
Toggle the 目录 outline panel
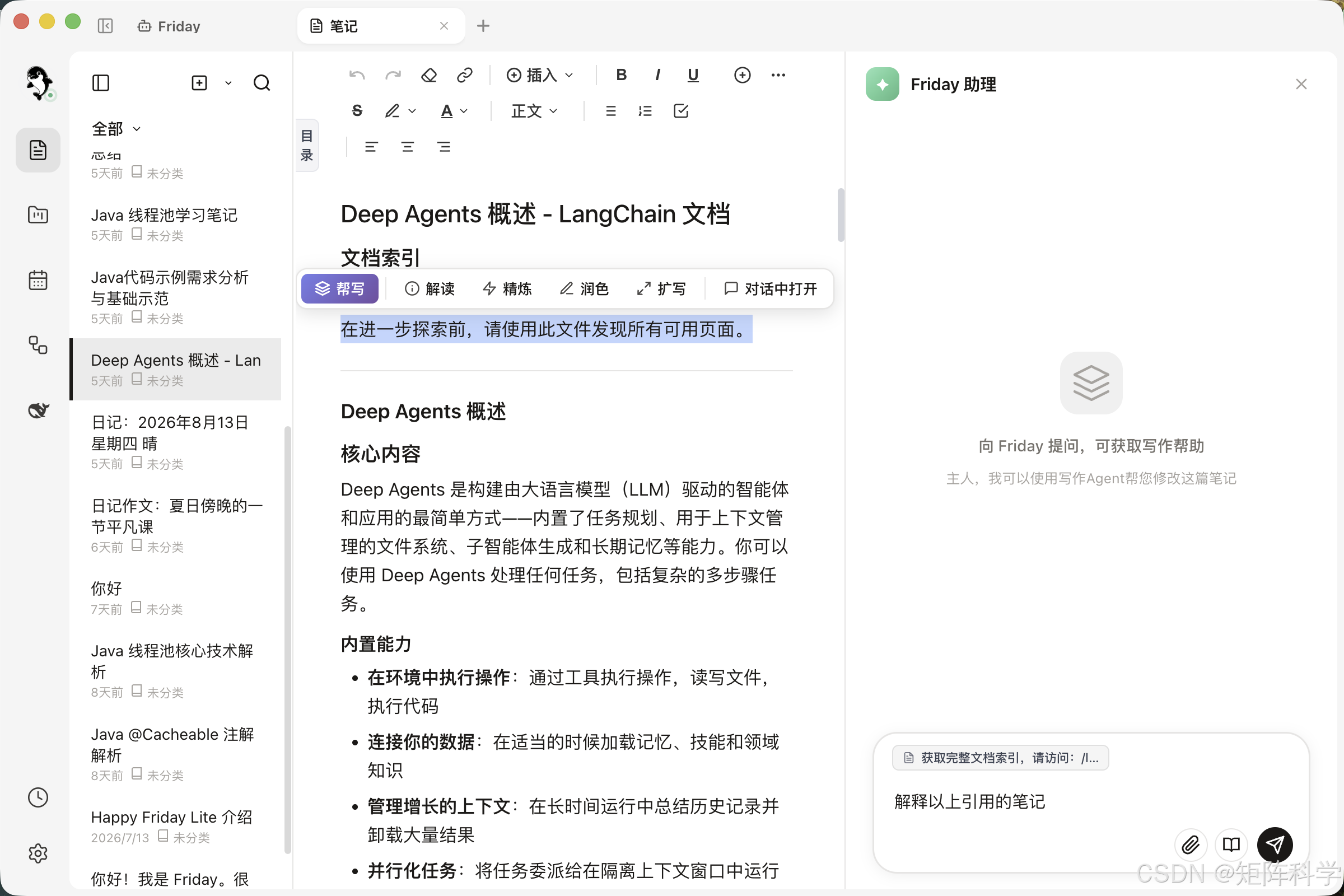pyautogui.click(x=307, y=145)
